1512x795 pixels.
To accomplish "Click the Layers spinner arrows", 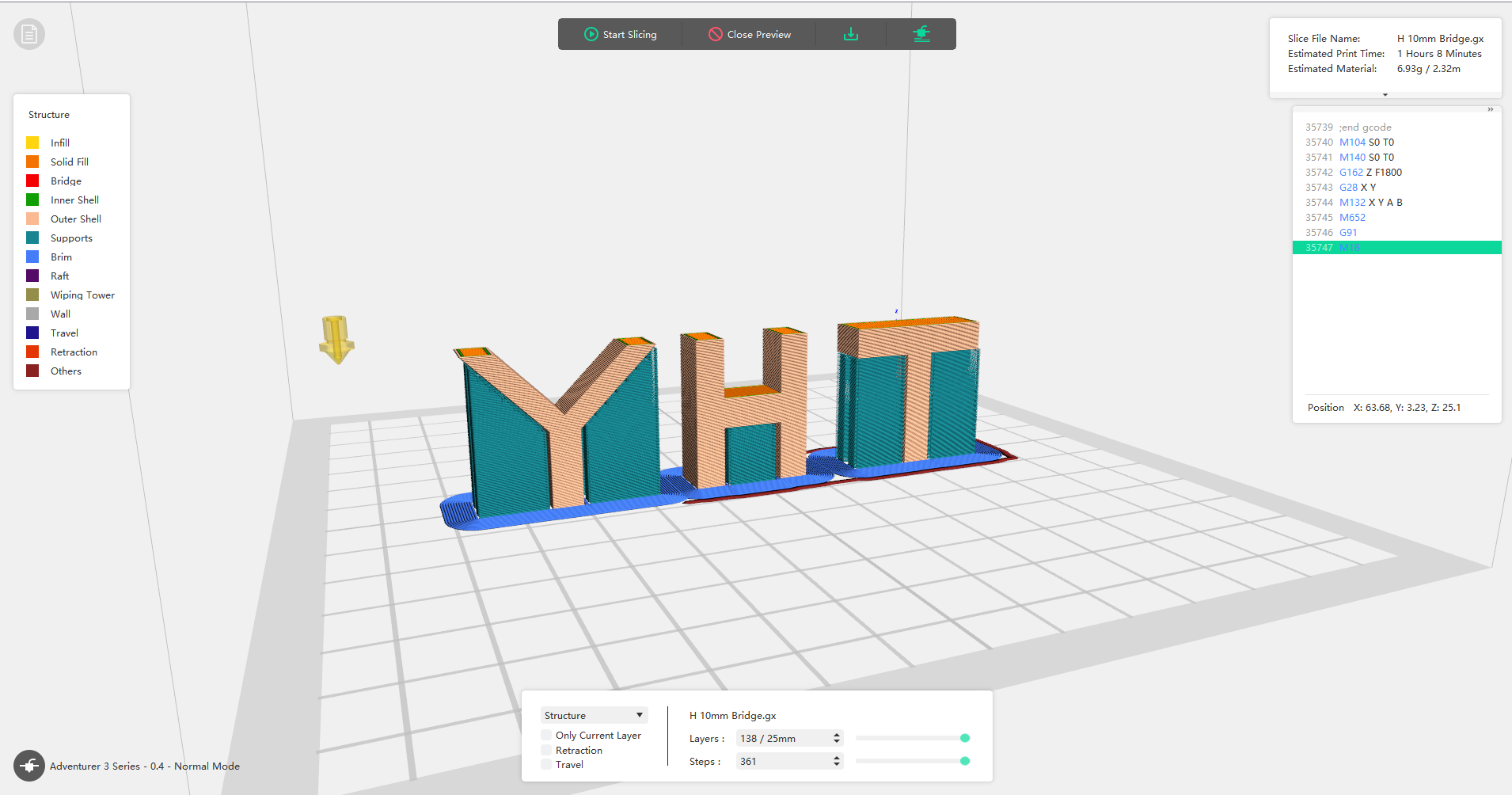I will click(837, 738).
